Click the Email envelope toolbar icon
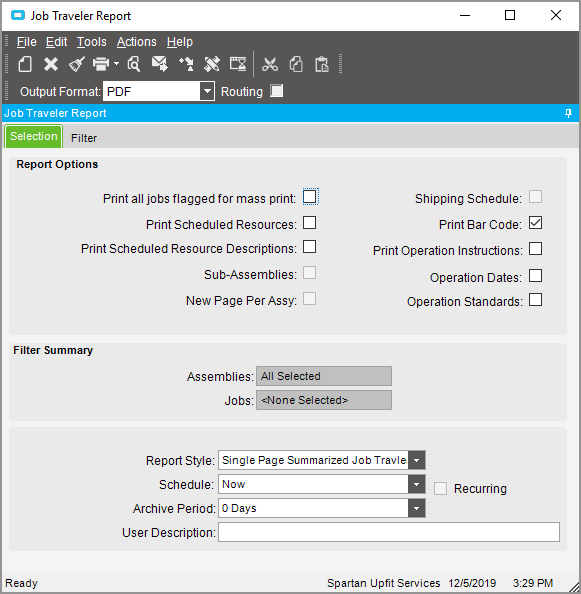 pos(160,64)
